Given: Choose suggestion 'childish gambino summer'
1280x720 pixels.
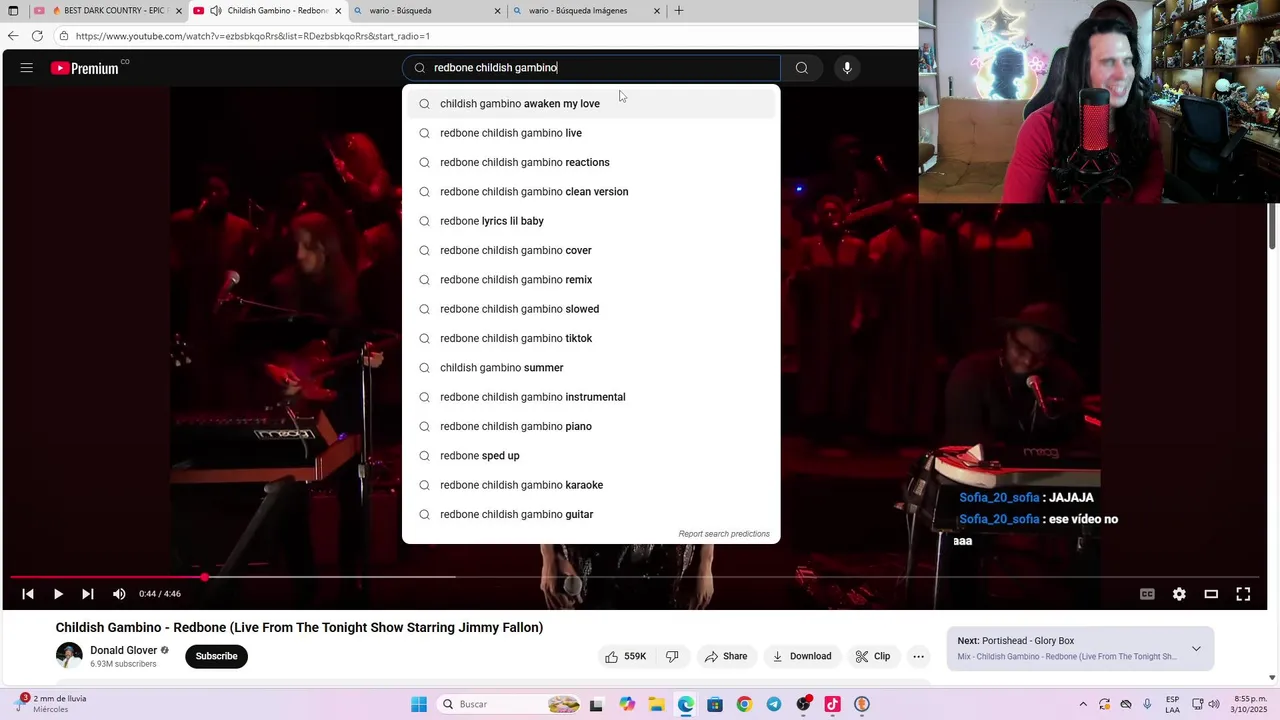Looking at the screenshot, I should pos(590,368).
